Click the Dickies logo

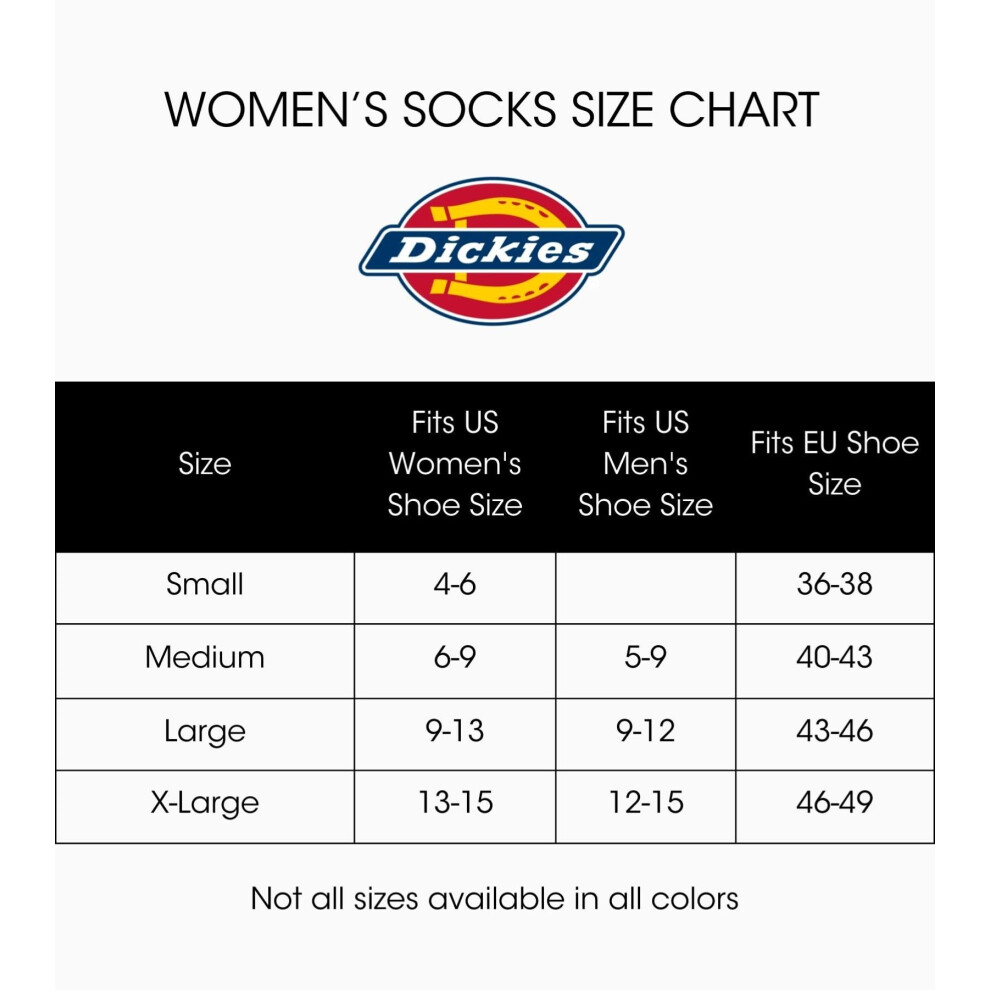[x=491, y=251]
